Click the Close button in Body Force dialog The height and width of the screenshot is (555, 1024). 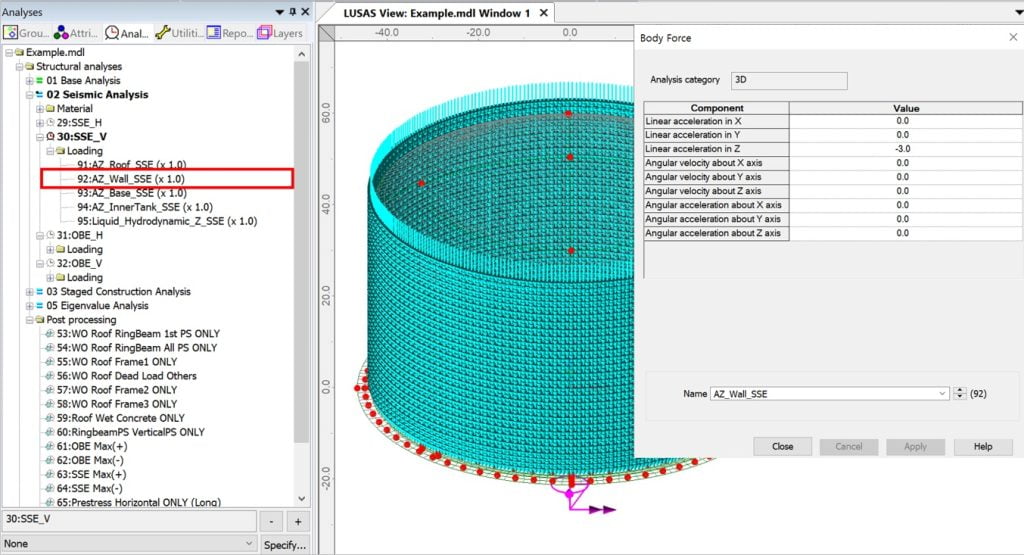(782, 447)
